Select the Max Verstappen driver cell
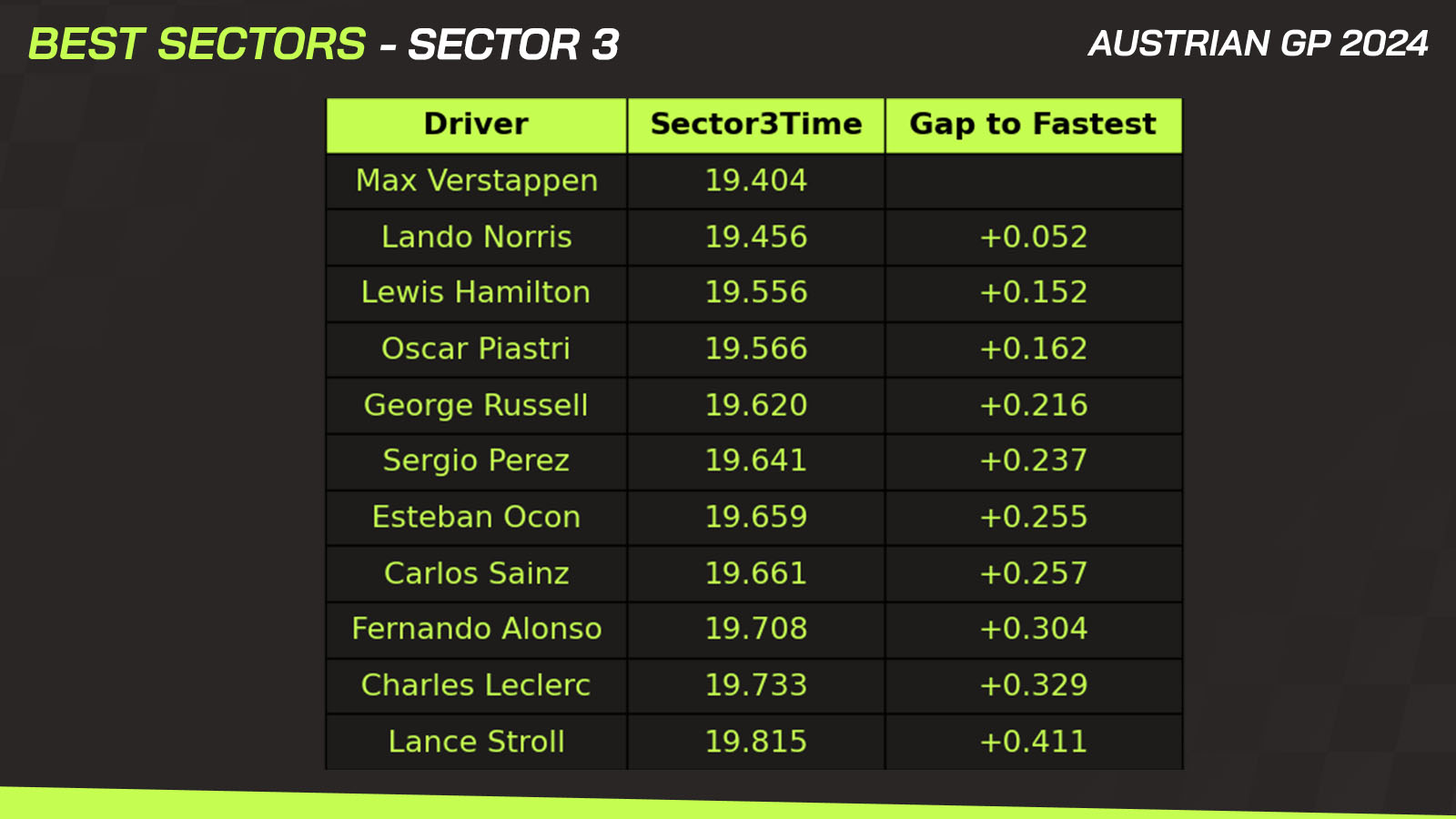Screen dimensions: 1456x819 pyautogui.click(x=476, y=181)
